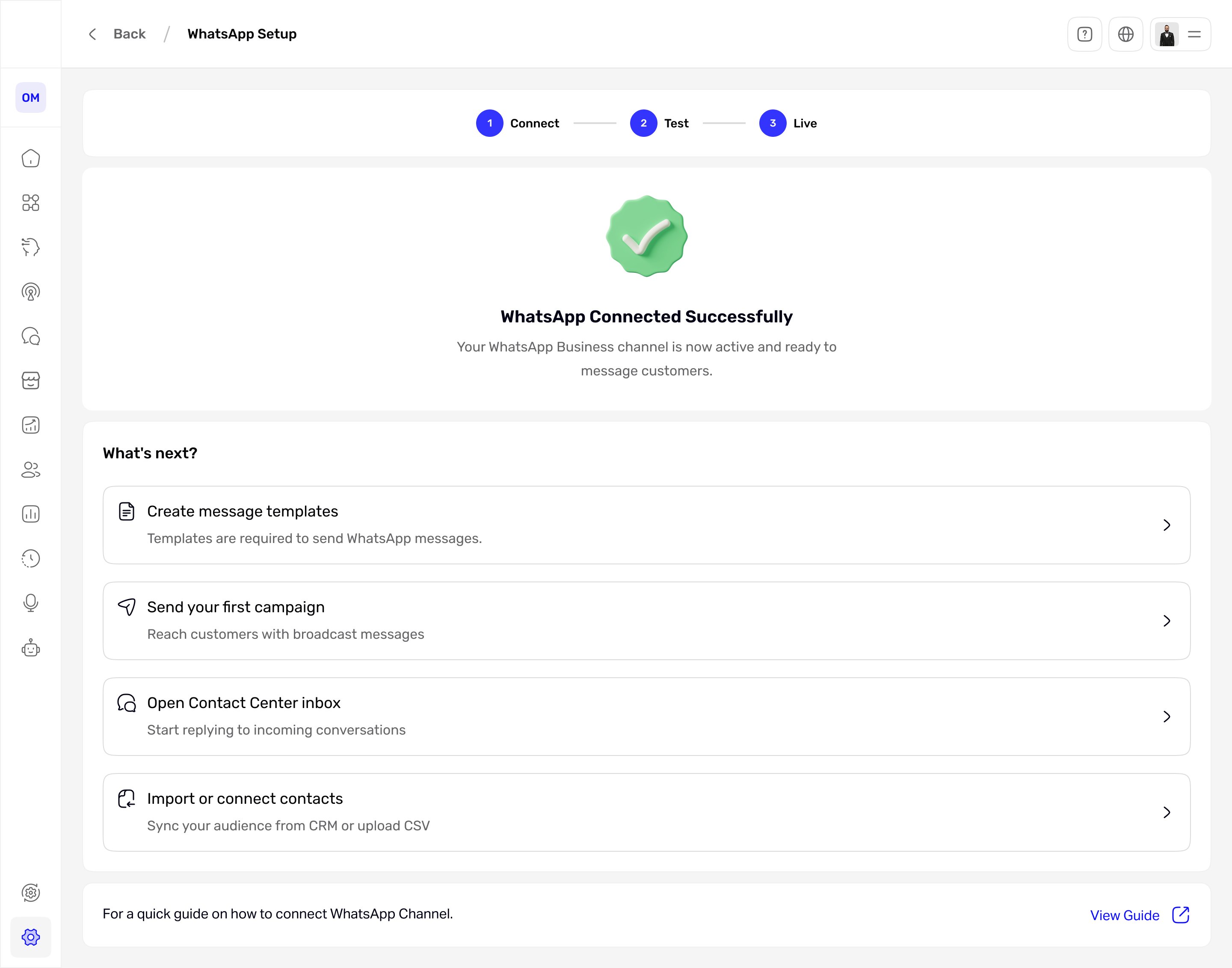Open the robot bot sidebar icon
The image size is (1232, 968).
31,648
